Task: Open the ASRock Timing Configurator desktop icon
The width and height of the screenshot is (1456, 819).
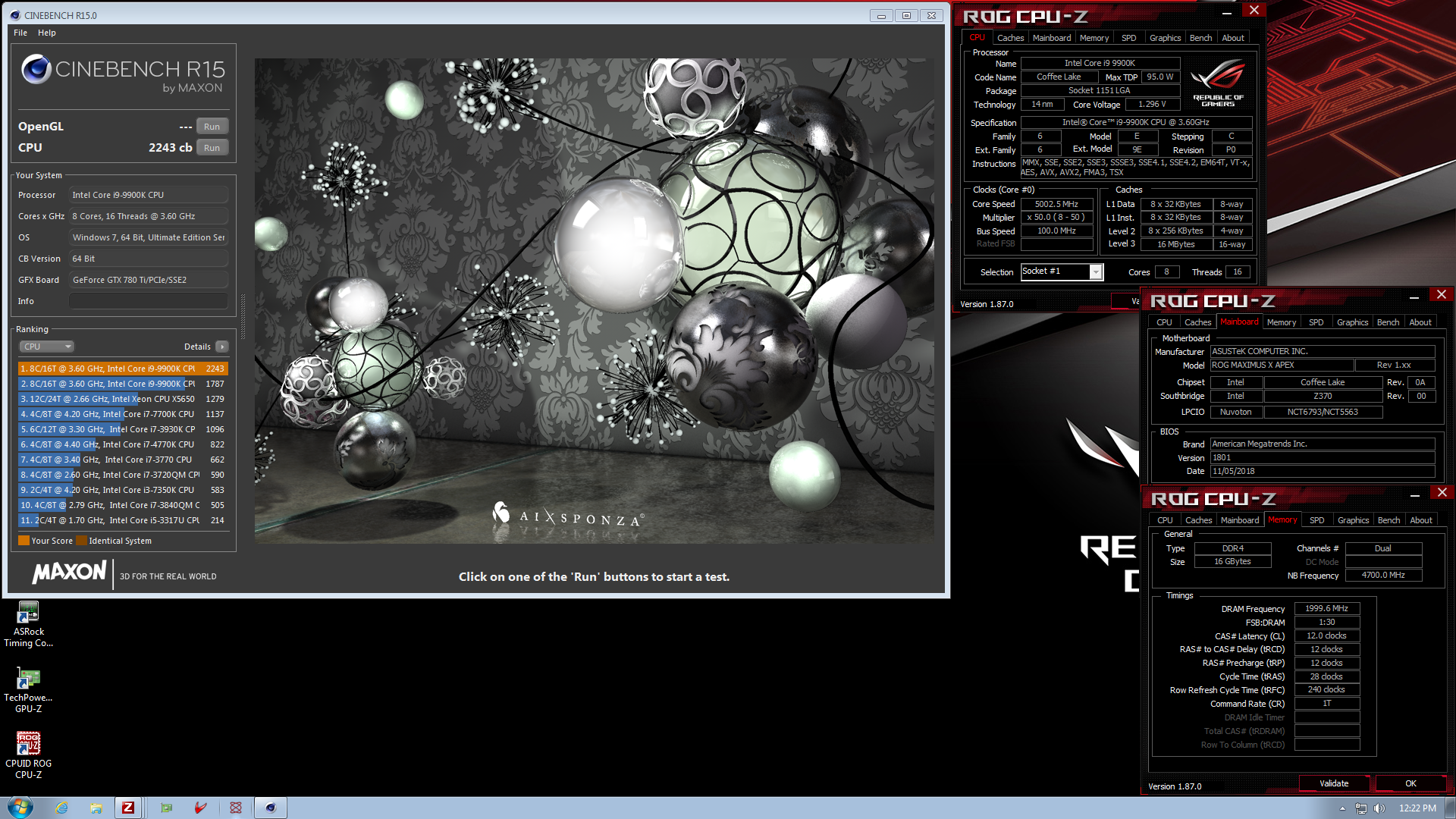Action: point(28,625)
